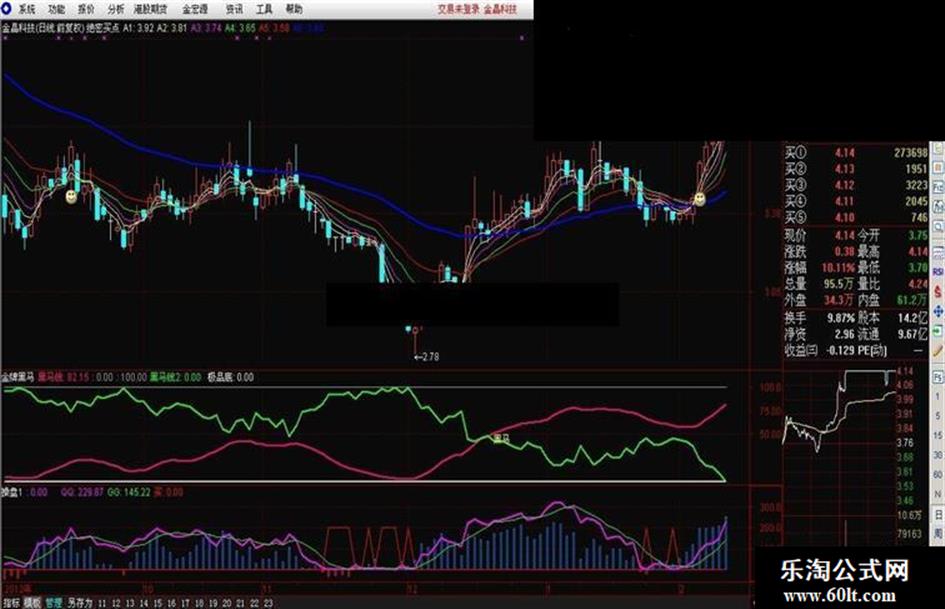The image size is (945, 609).
Task: Click the pencil drawing tool icon in sidebar
Action: pos(938,350)
